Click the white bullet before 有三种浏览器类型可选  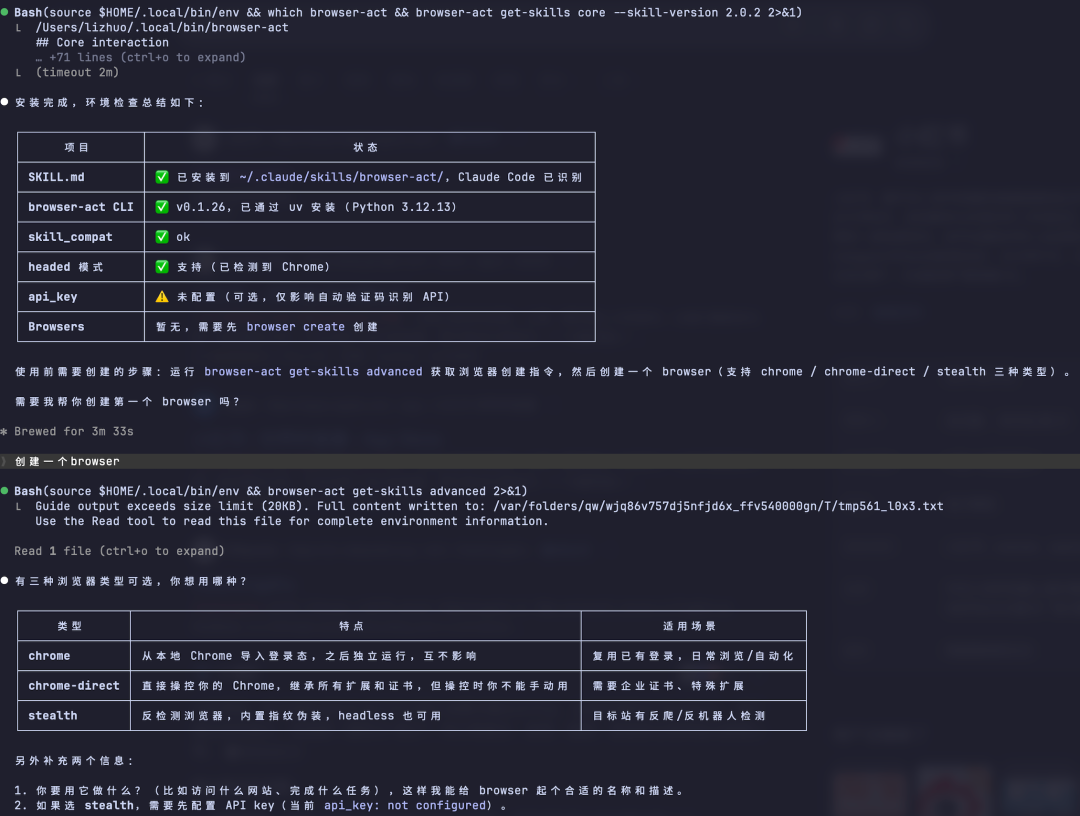click(x=5, y=580)
